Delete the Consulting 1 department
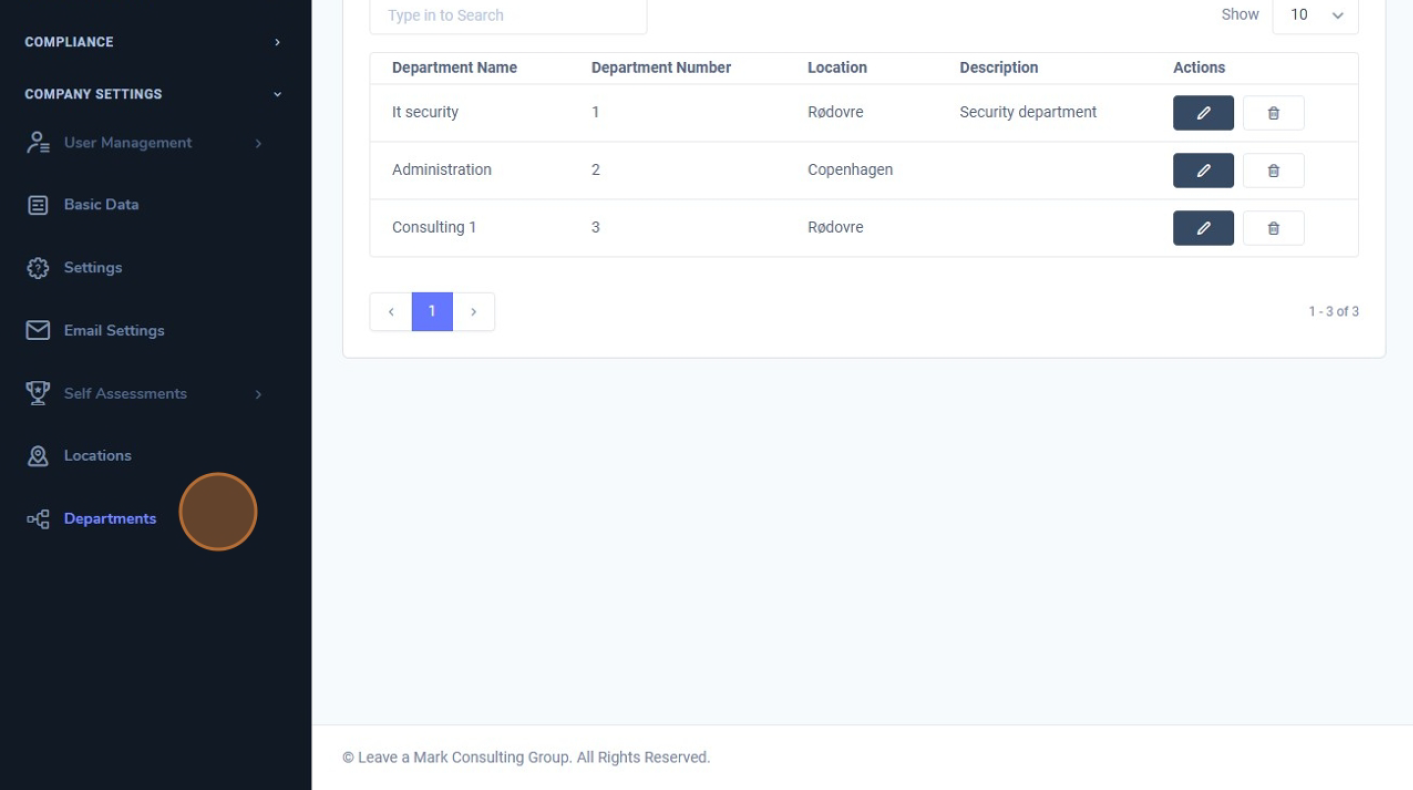Screen dimensions: 1413x790 [x=1273, y=228]
